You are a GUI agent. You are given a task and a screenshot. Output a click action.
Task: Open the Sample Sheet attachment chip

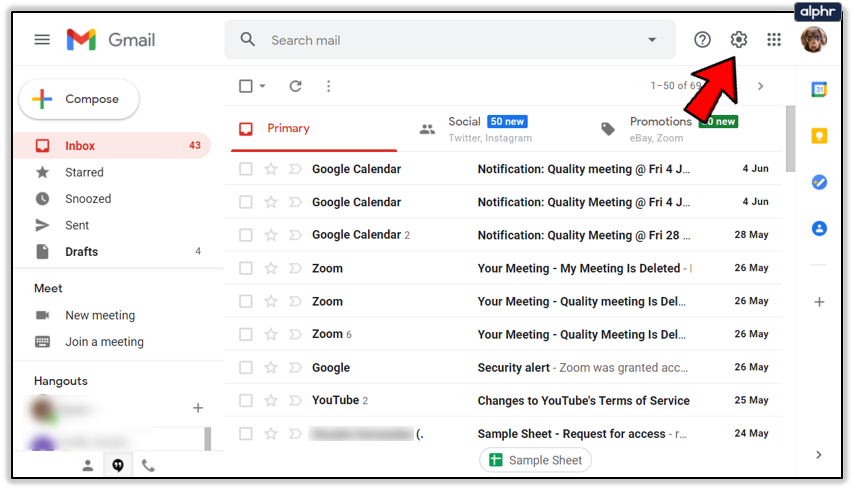[x=535, y=460]
